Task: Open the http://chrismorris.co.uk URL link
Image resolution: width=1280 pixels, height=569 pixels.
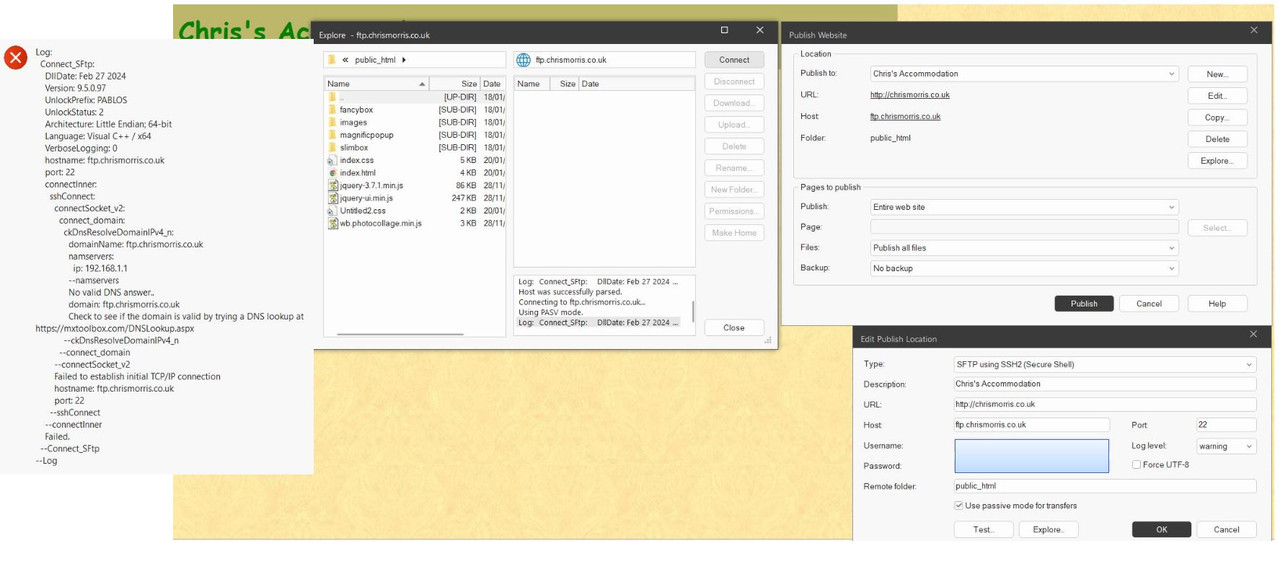Action: (910, 95)
